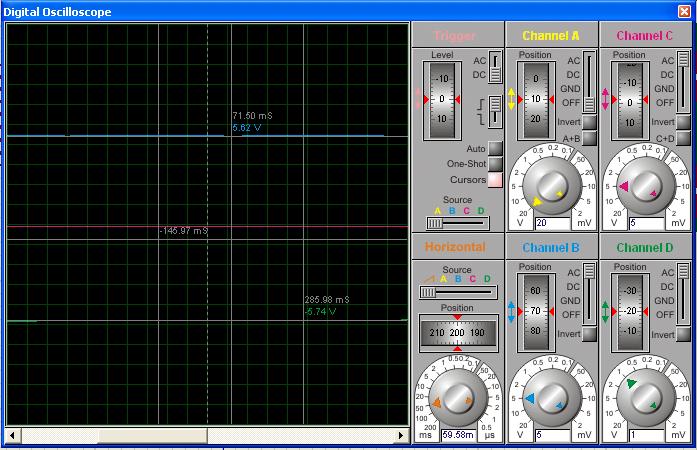This screenshot has height=450, width=697.
Task: Toggle the Trigger Auto button
Action: point(495,149)
